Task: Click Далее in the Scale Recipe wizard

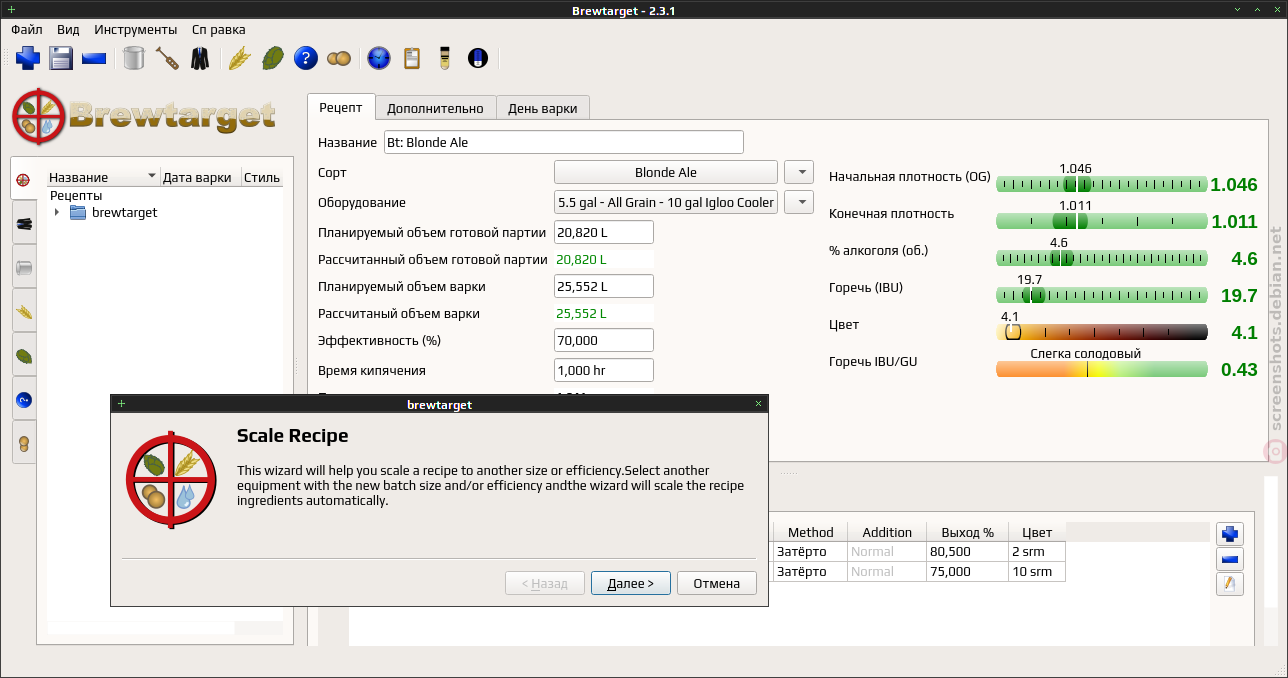Action: 631,583
